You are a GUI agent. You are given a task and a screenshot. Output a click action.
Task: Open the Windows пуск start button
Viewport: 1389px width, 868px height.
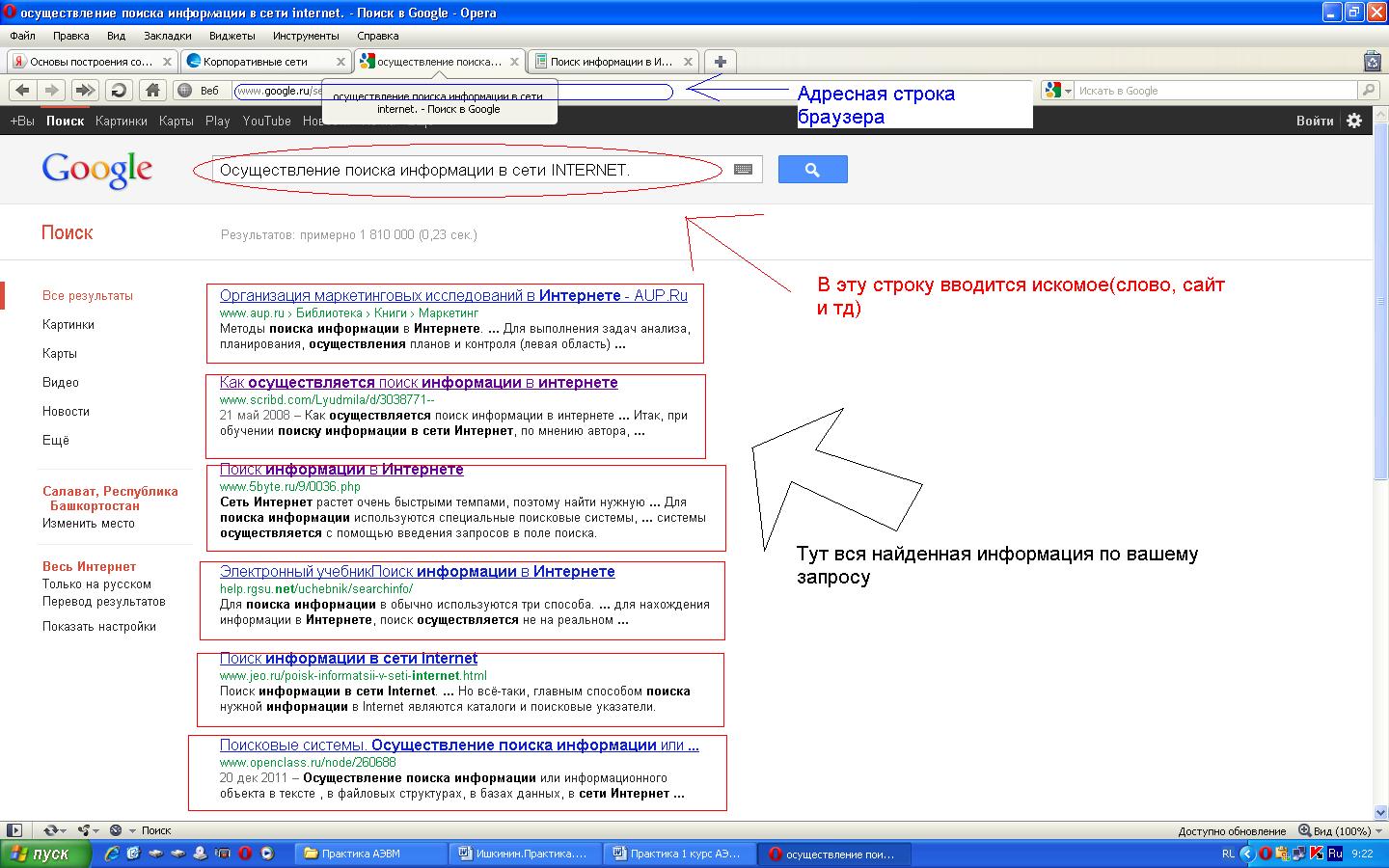[x=45, y=854]
